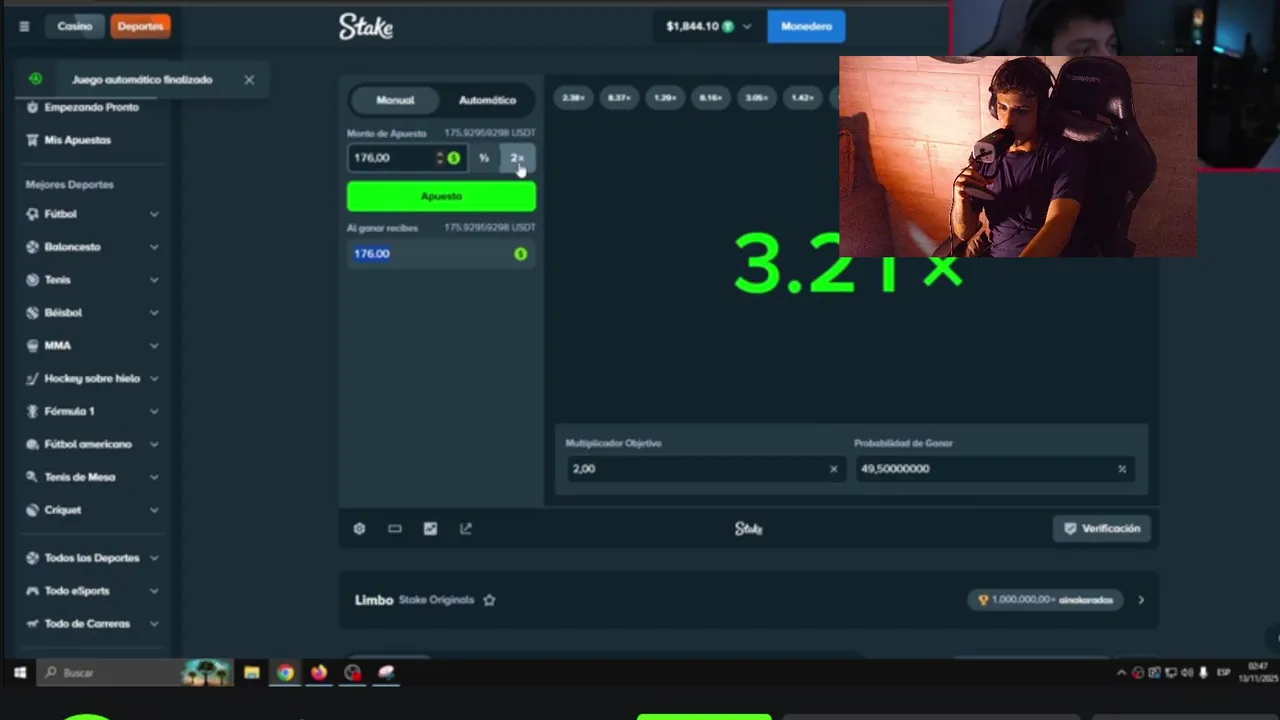Open Windows Start menu
The image size is (1280, 720).
tap(19, 673)
